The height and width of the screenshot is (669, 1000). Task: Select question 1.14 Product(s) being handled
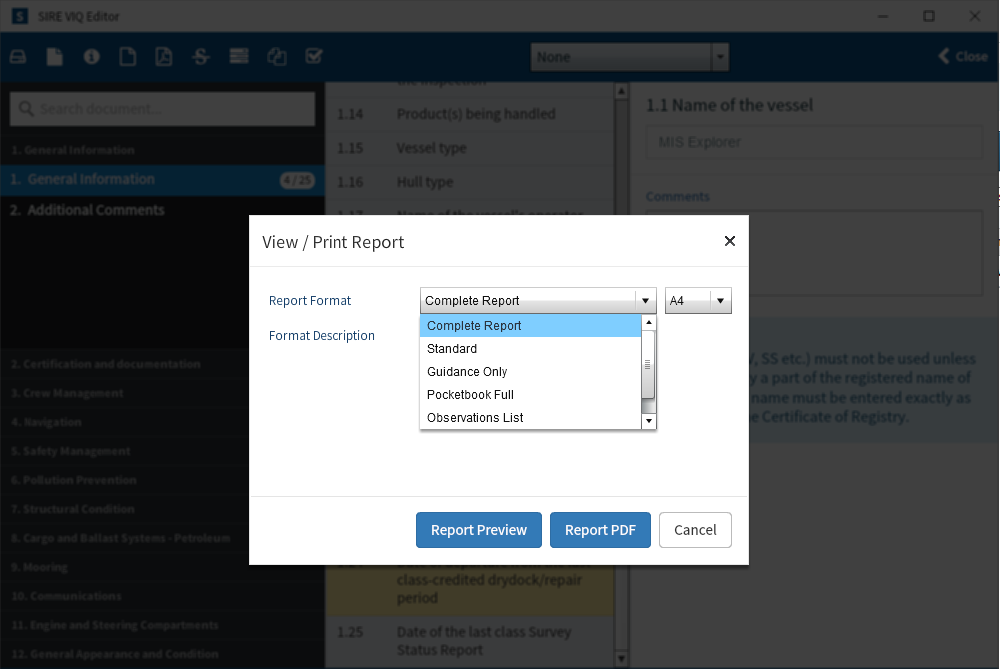[470, 114]
